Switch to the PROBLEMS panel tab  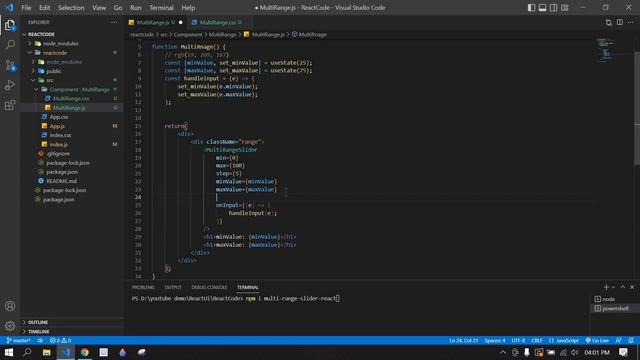click(x=143, y=287)
